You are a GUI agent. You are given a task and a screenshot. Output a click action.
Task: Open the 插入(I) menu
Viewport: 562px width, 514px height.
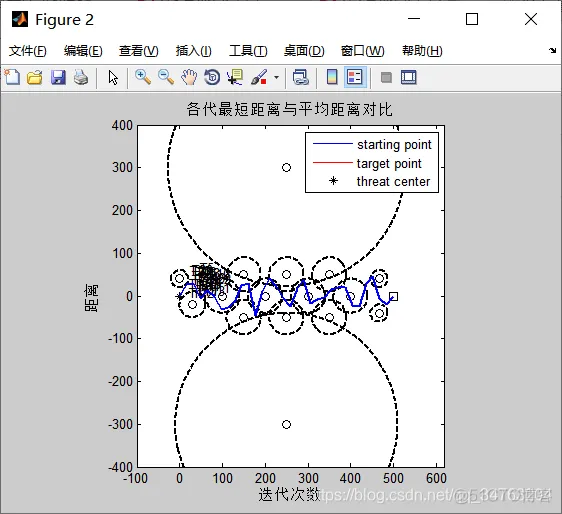tap(194, 51)
